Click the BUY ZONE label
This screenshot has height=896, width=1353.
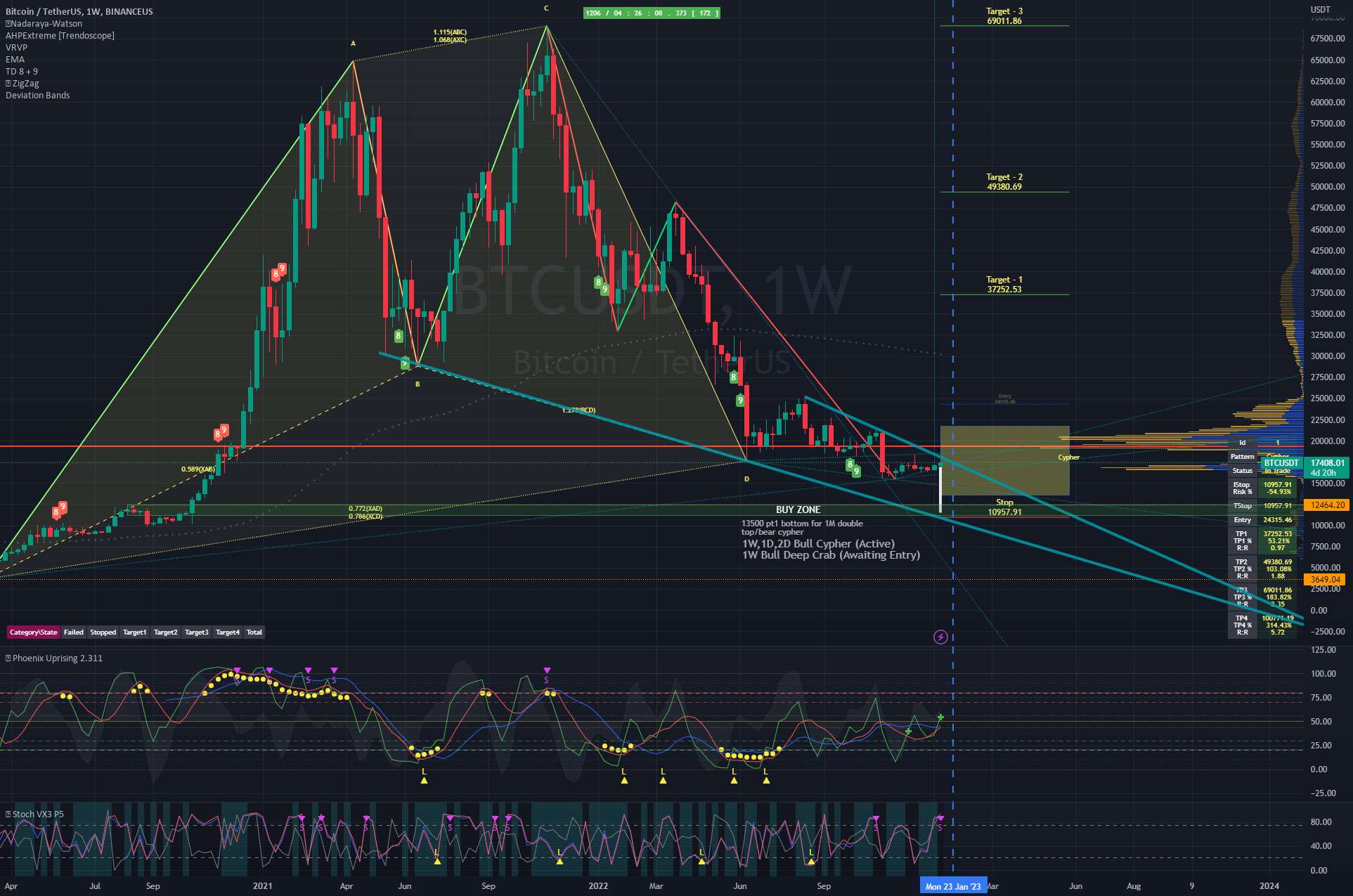click(798, 510)
